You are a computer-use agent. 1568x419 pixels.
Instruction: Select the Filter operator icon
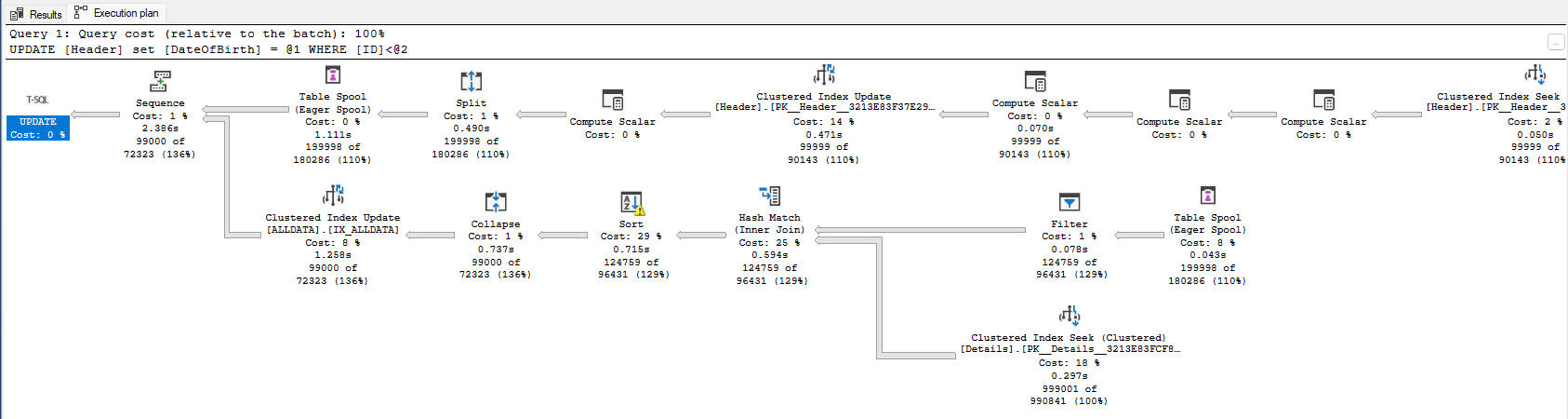(x=1070, y=202)
